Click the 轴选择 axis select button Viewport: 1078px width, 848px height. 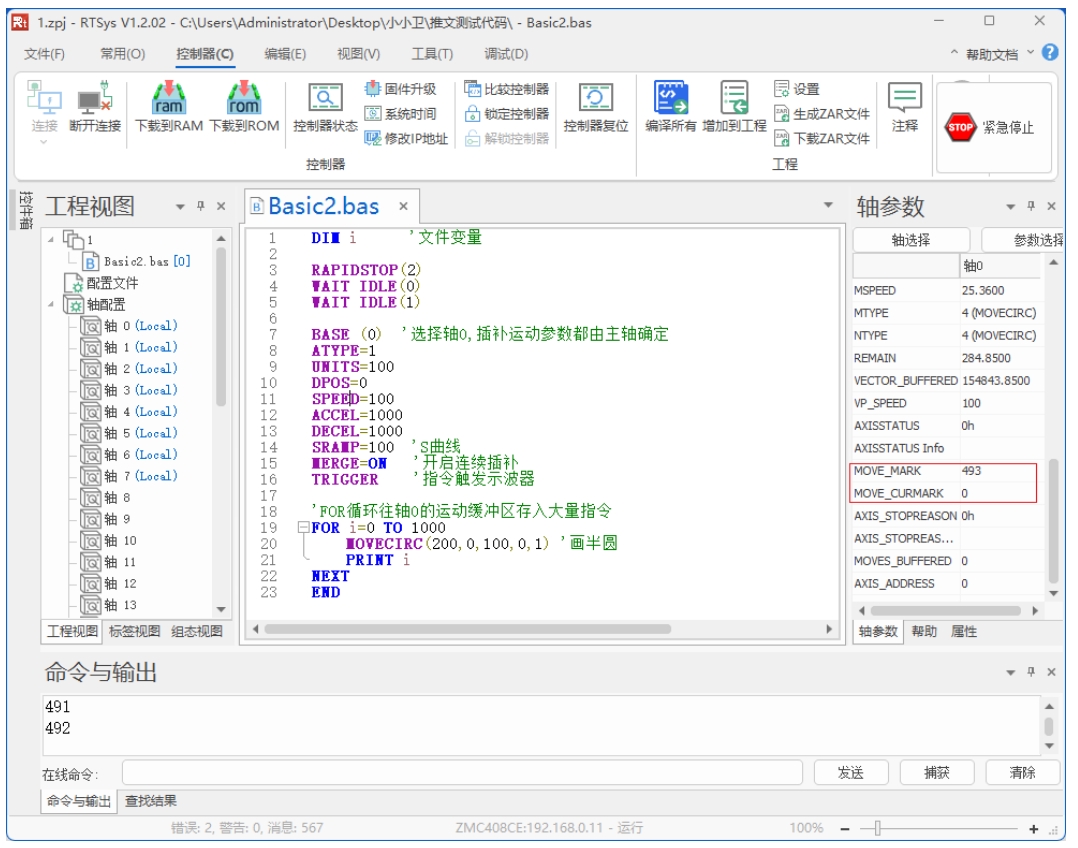911,239
